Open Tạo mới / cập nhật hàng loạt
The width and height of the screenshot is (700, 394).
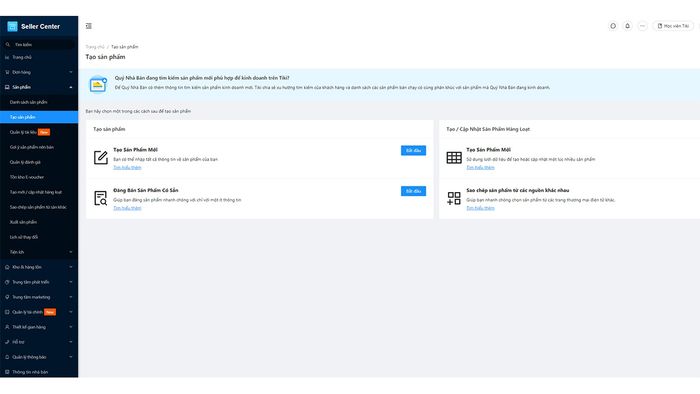[39, 192]
